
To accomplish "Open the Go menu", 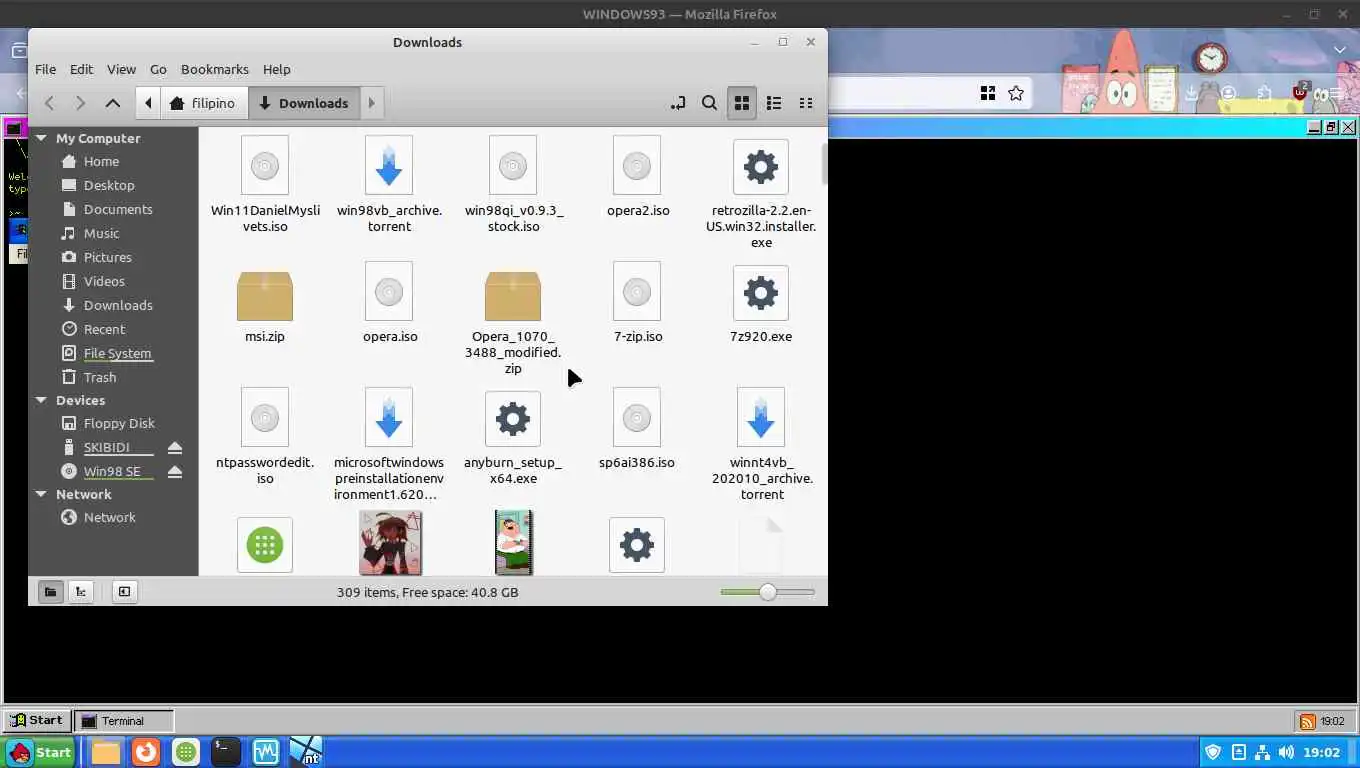I will pos(158,69).
